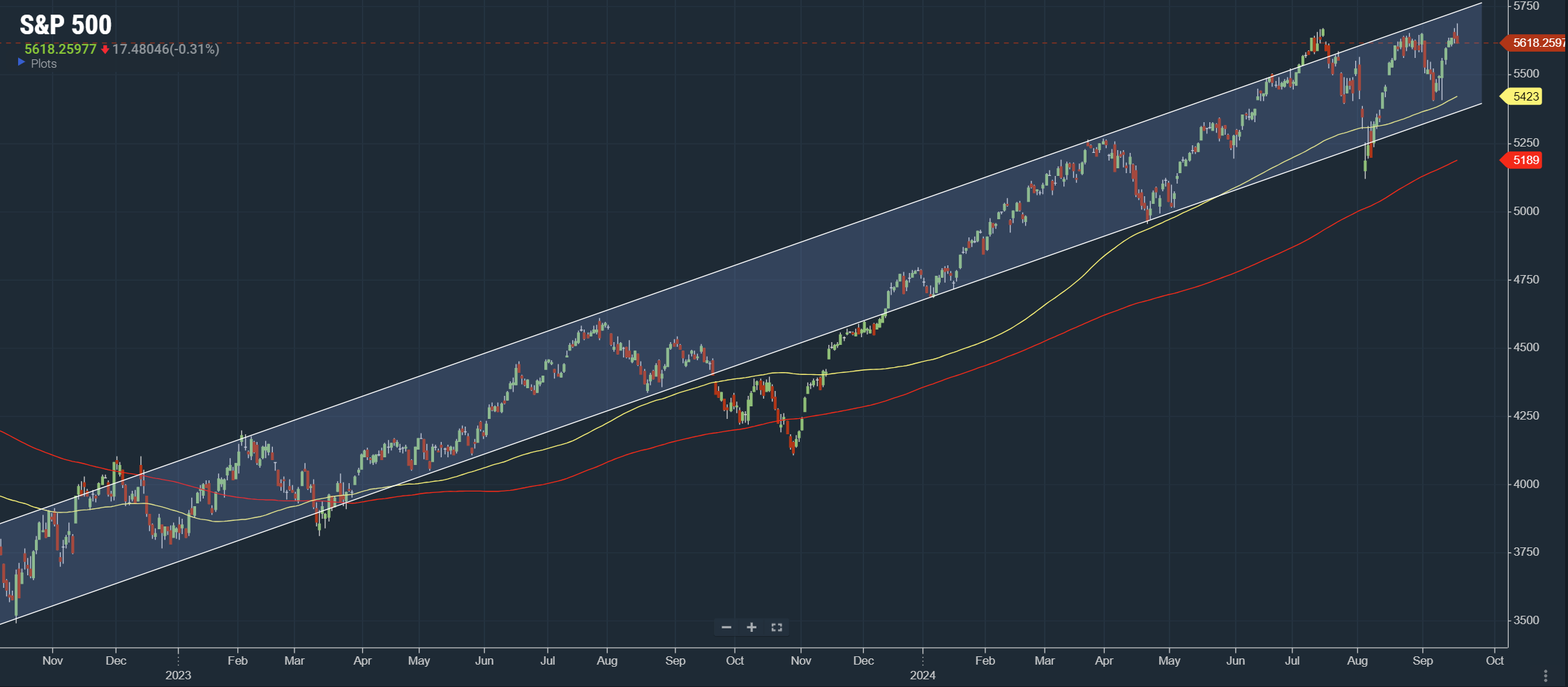This screenshot has height=687, width=1568.
Task: Expand the Plots list
Action: pyautogui.click(x=37, y=64)
